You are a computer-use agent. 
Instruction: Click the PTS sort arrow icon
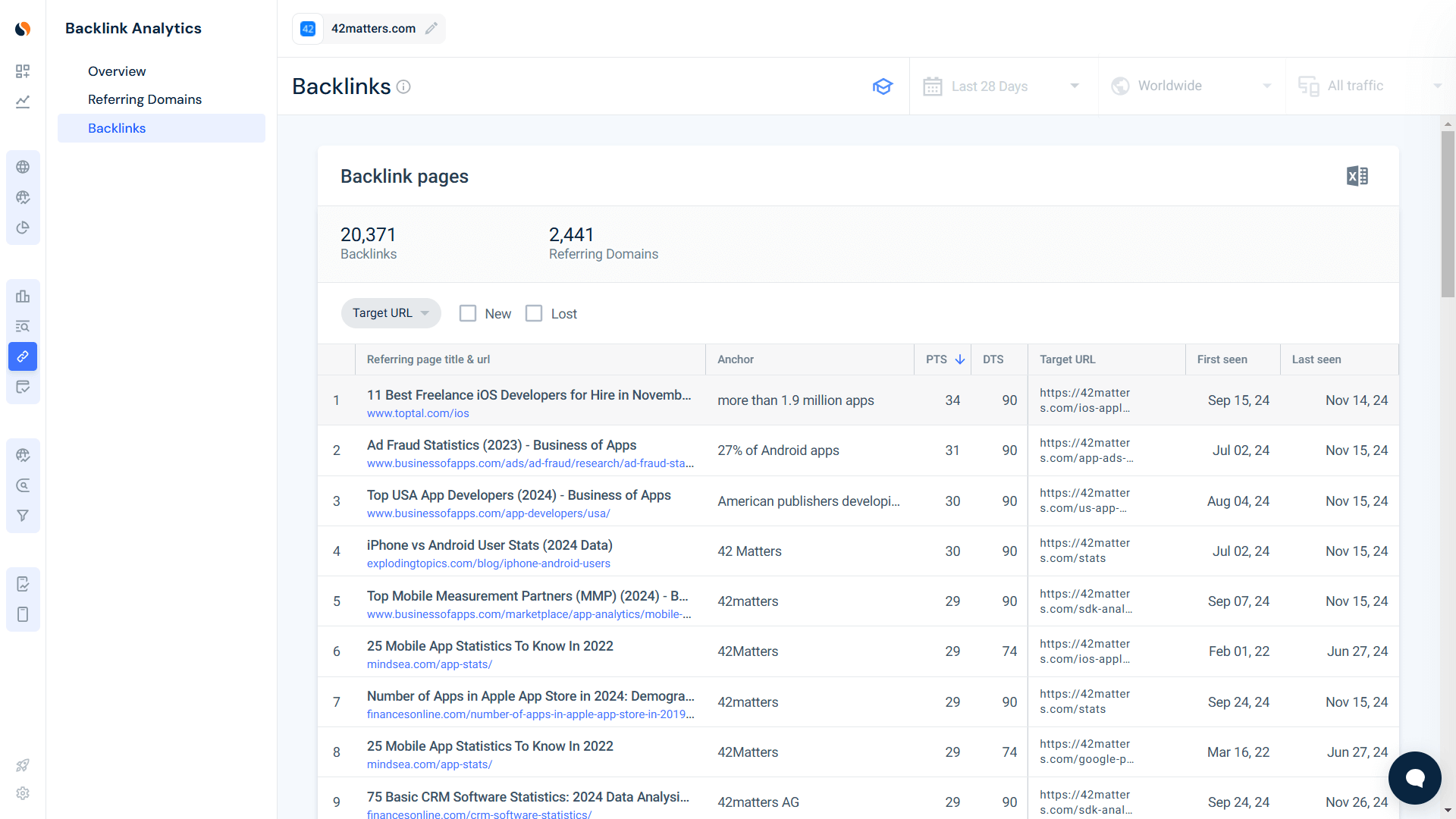point(960,359)
